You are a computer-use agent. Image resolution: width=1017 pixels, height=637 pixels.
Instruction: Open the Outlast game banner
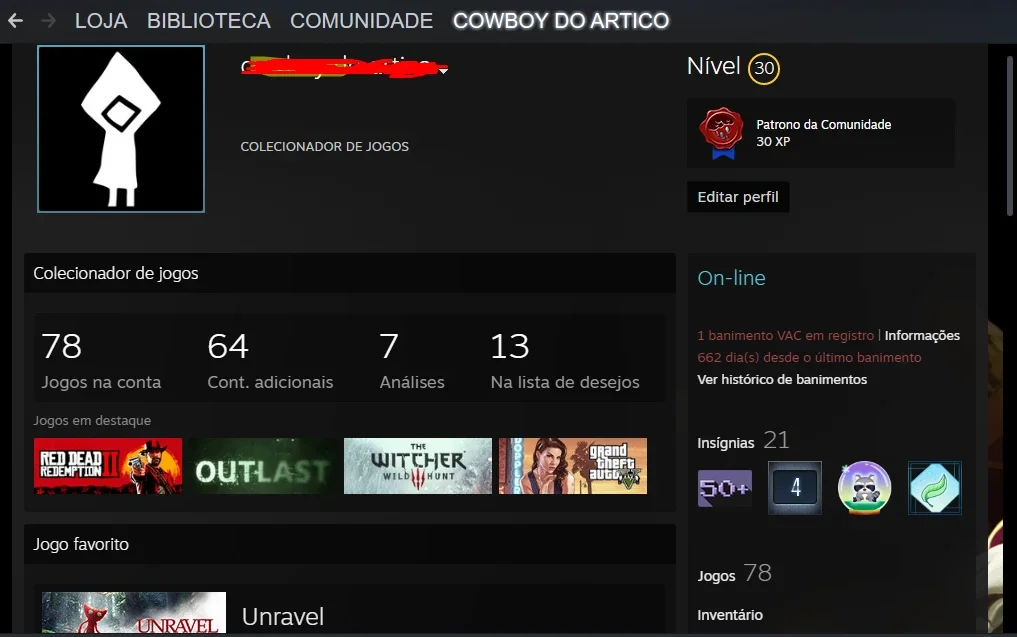pos(263,466)
